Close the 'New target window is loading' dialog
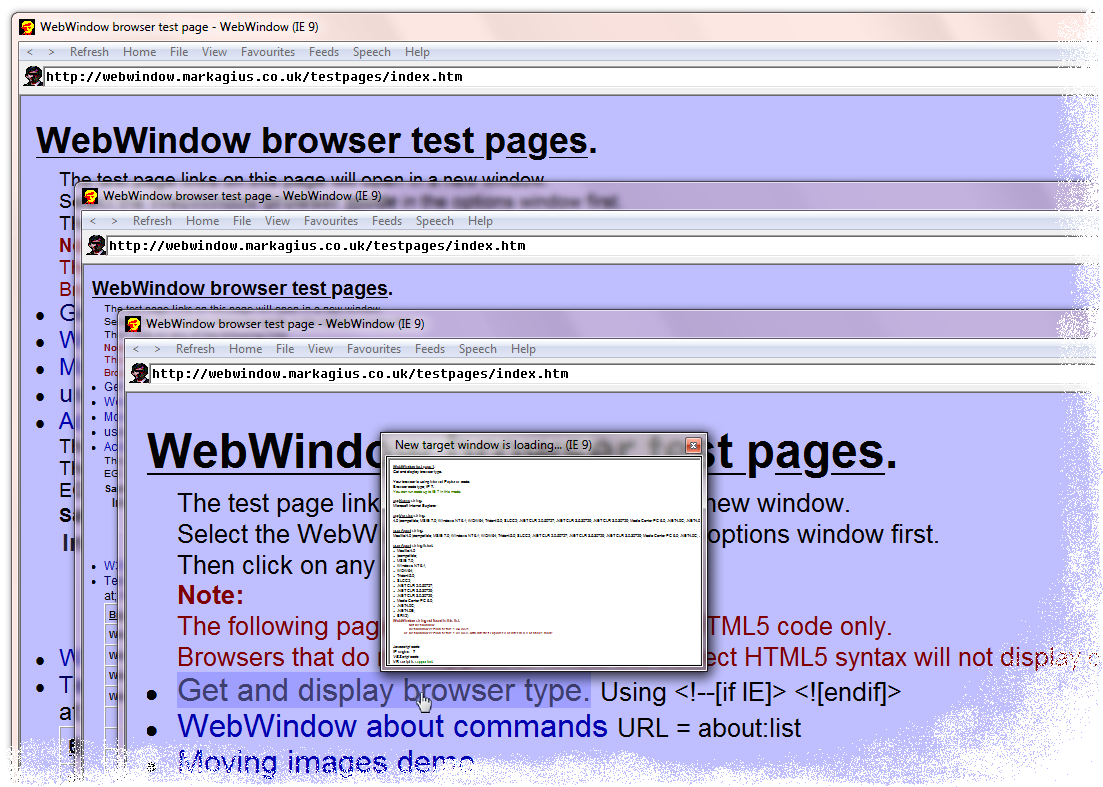Screen dimensions: 1103x787 [694, 446]
